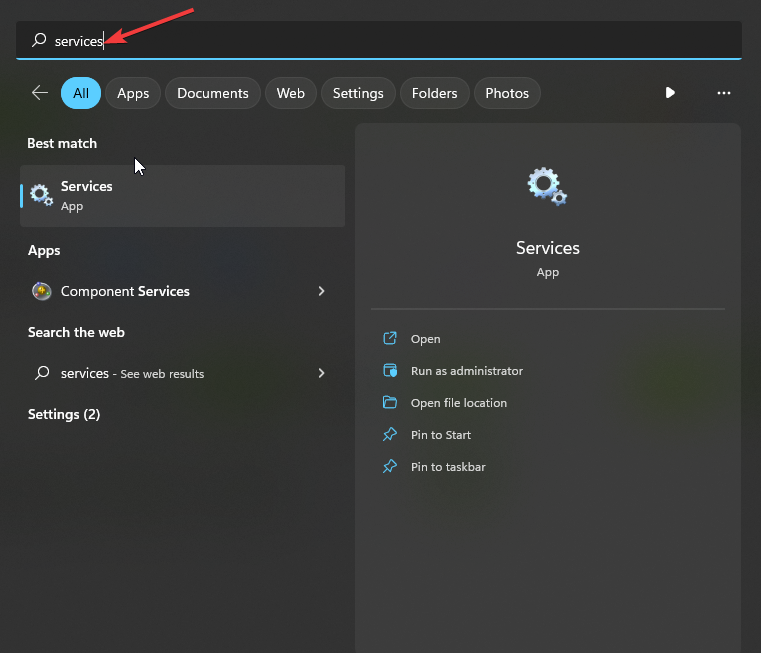Click the 'Best match' heading
The width and height of the screenshot is (761, 653).
click(x=62, y=143)
